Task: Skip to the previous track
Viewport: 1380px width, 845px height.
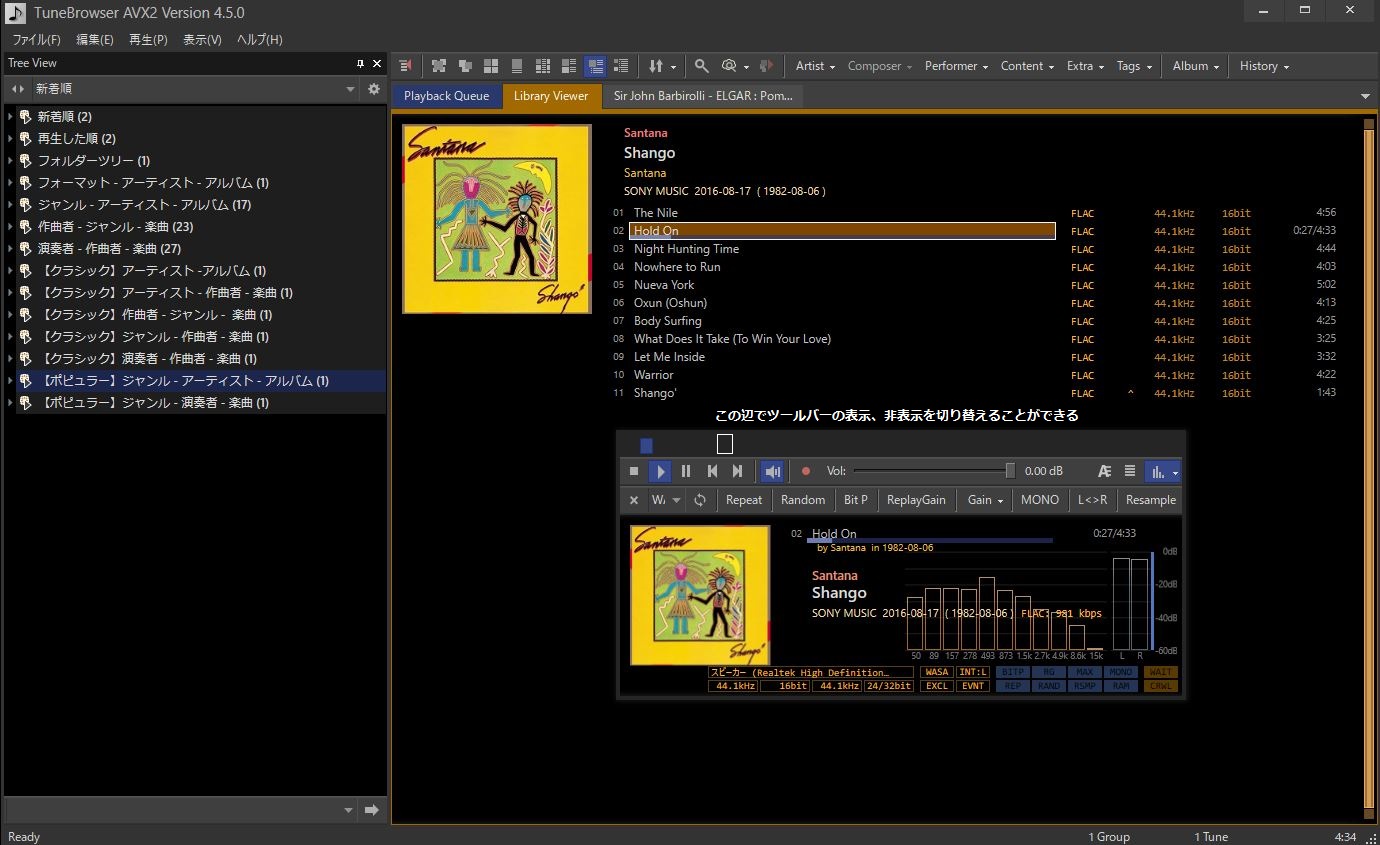Action: pos(712,471)
